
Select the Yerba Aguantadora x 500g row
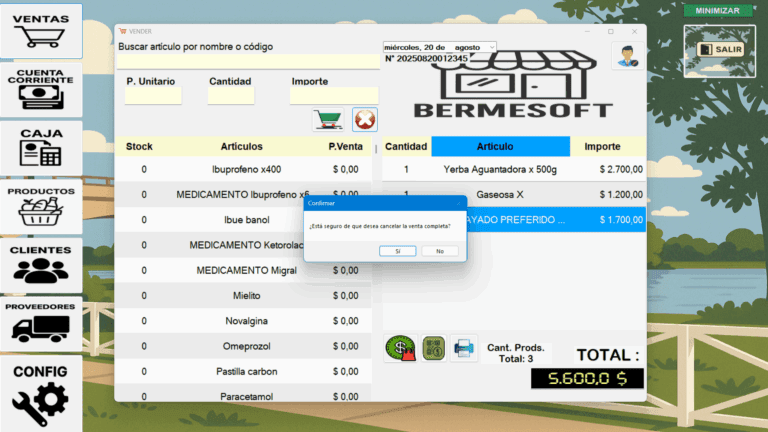(514, 170)
